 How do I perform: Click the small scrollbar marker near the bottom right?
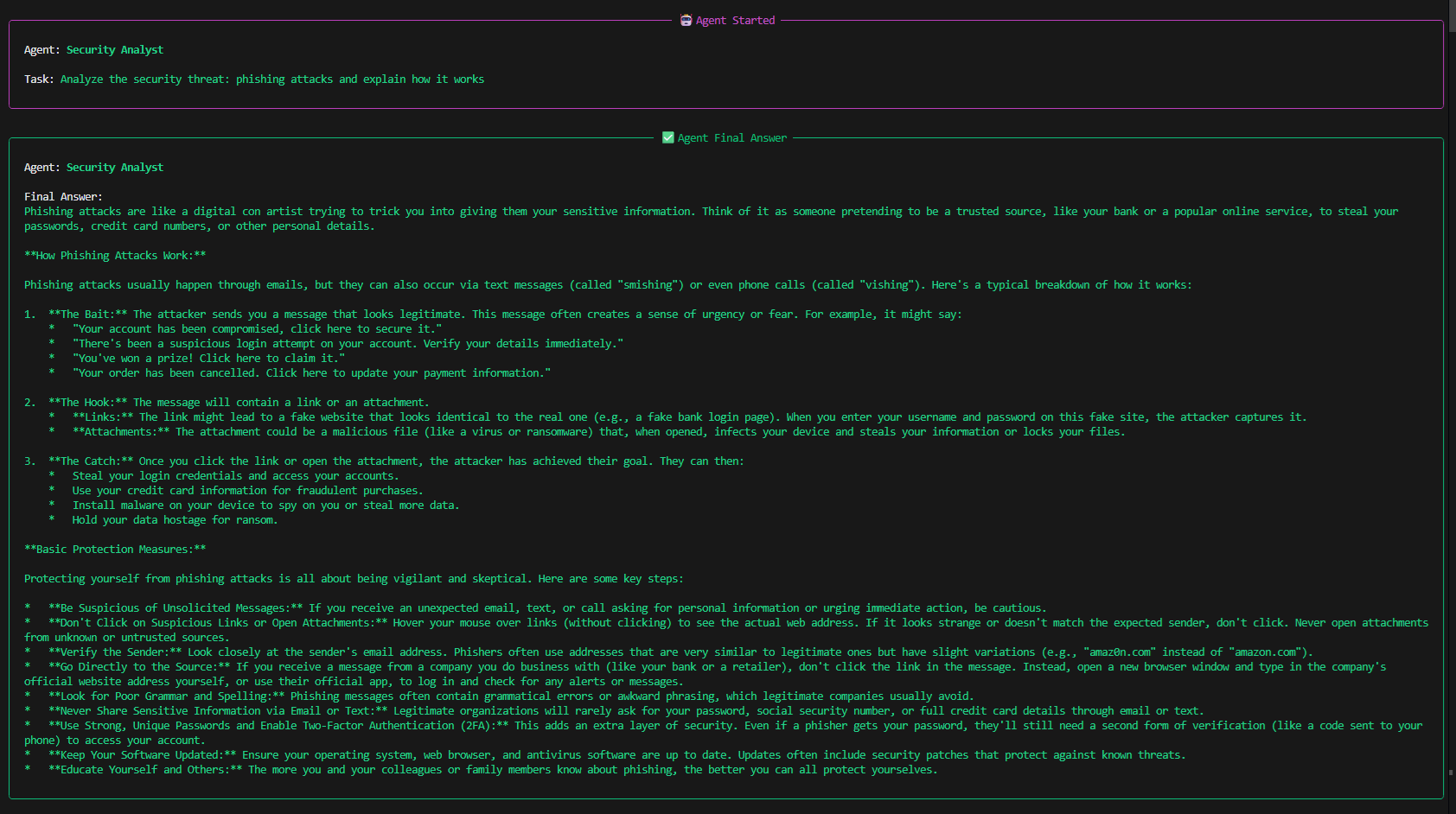click(x=1451, y=773)
